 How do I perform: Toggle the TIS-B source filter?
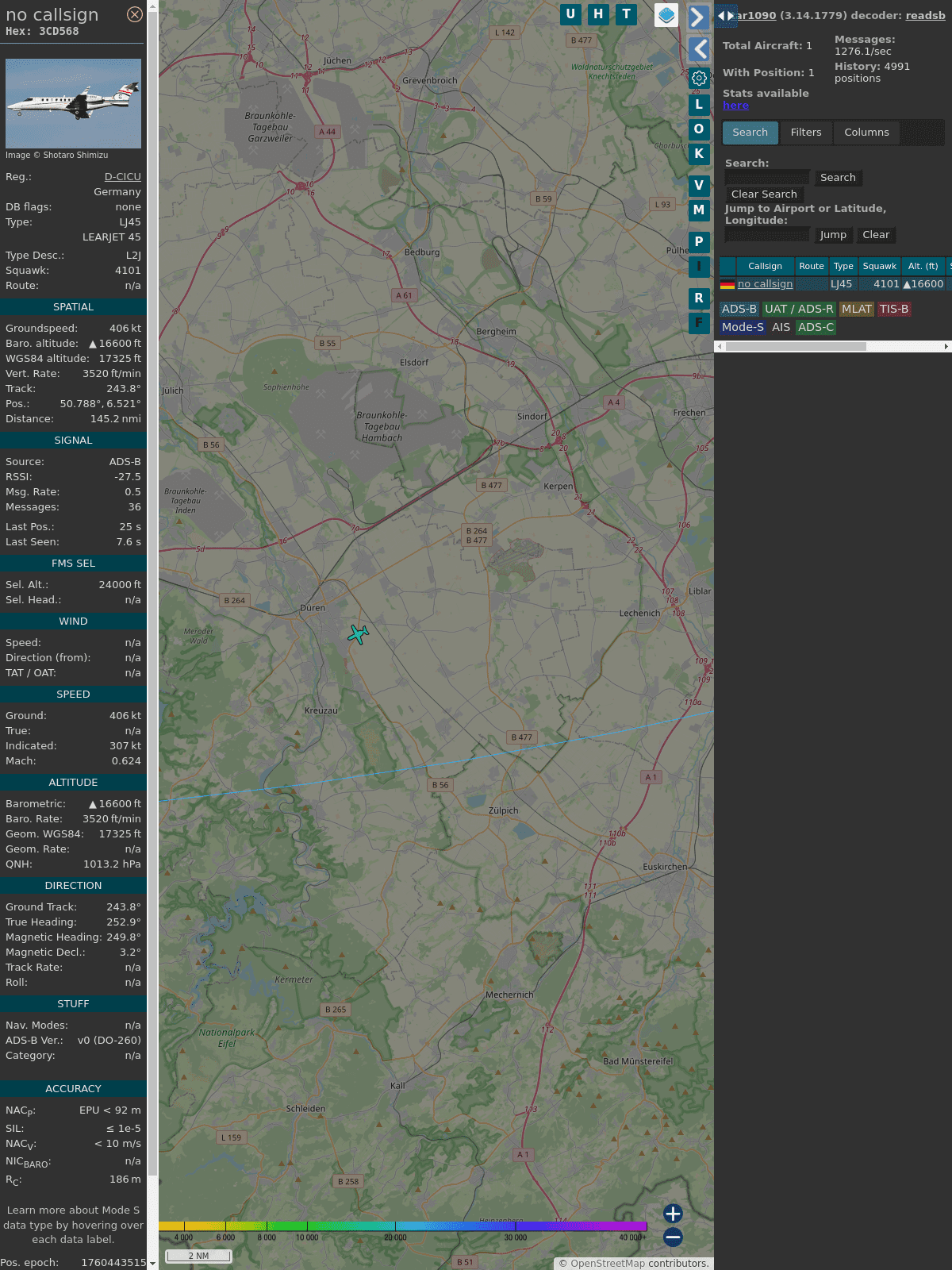[894, 310]
